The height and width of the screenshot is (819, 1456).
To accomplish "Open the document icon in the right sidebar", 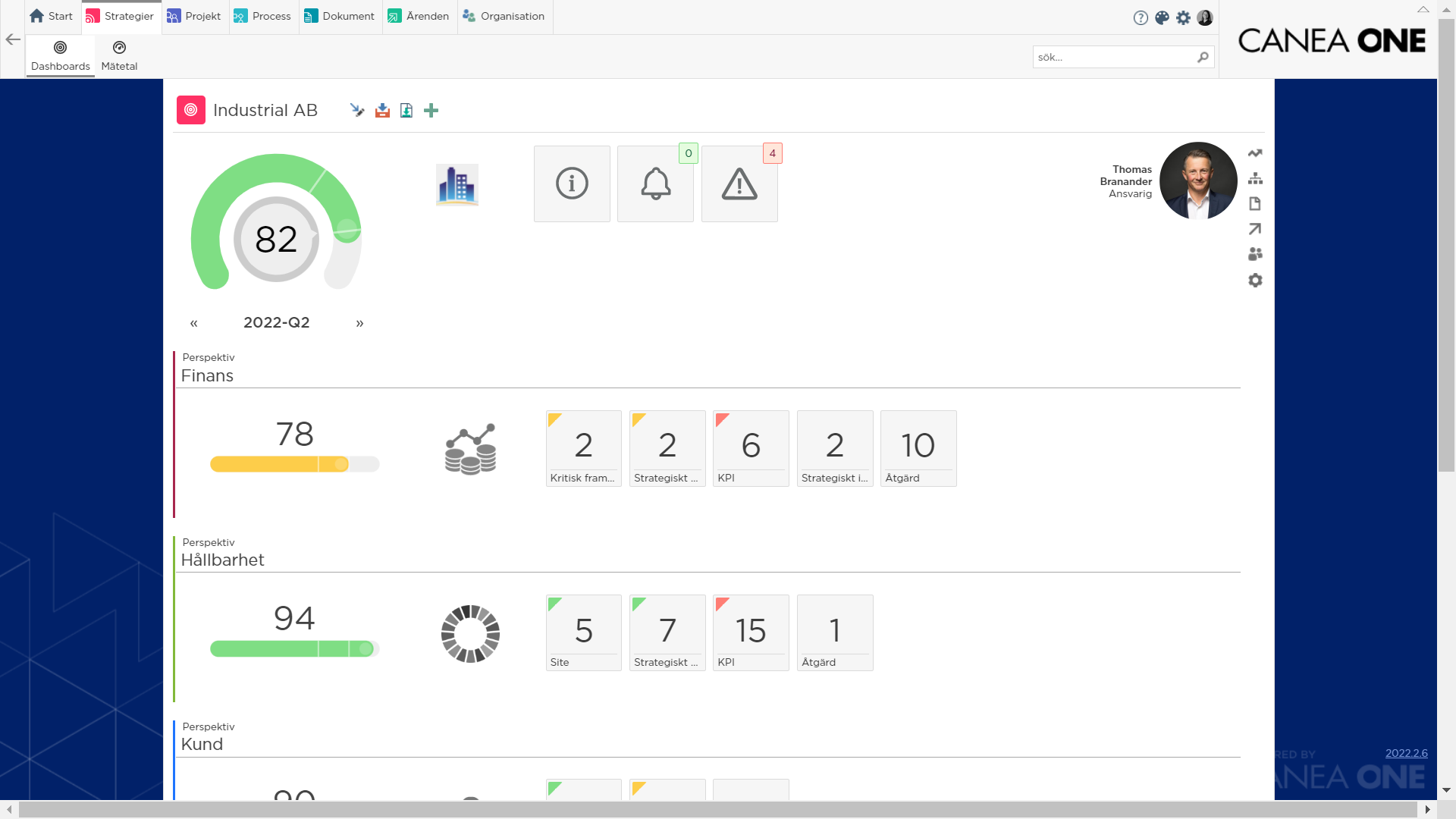I will tap(1256, 203).
